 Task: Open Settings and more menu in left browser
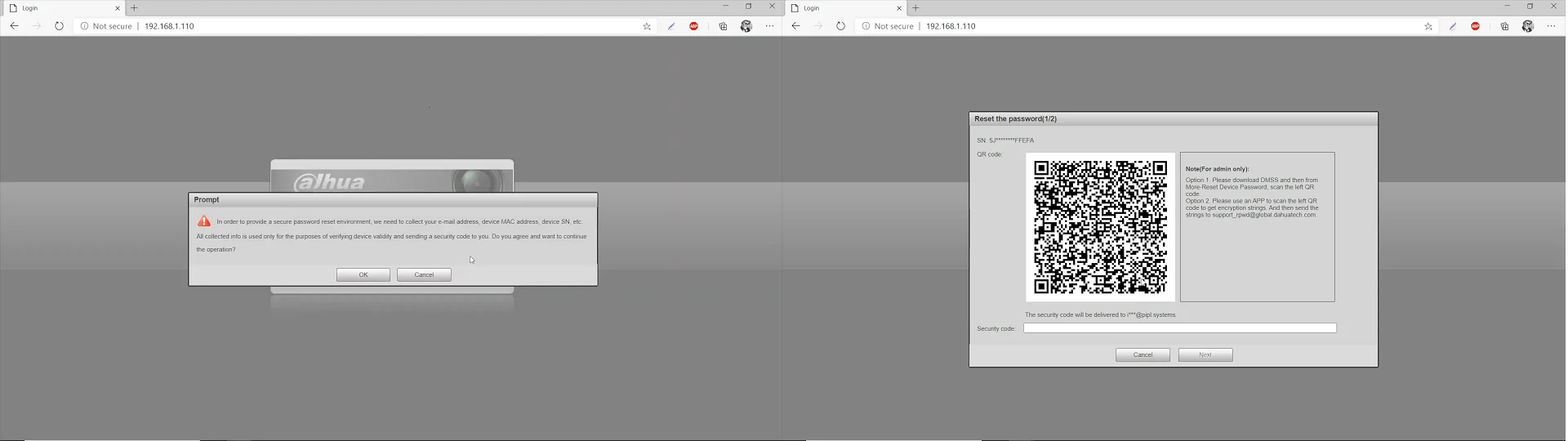[x=769, y=26]
